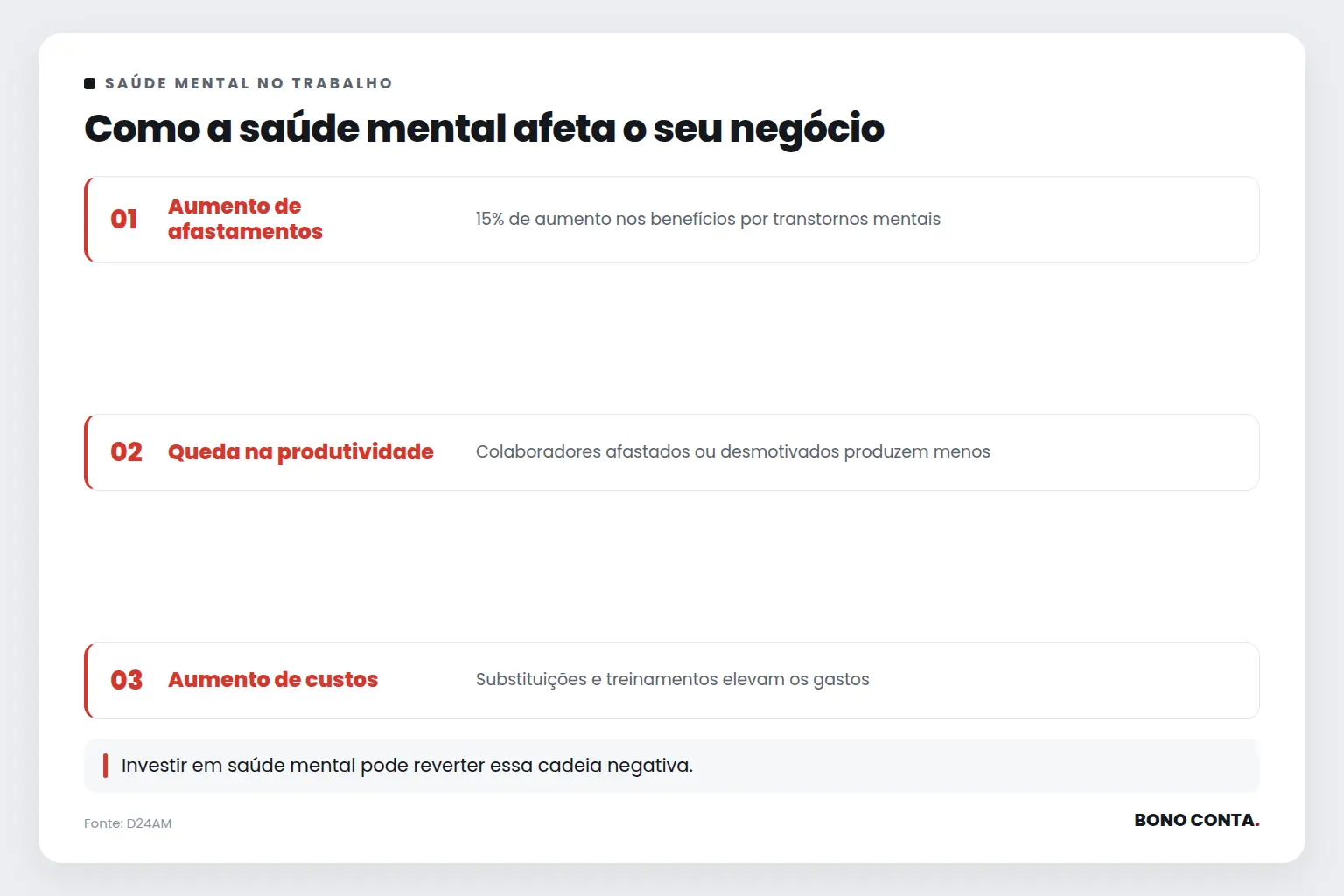
Task: Select the "Aumento de custos" title
Action: [x=273, y=680]
